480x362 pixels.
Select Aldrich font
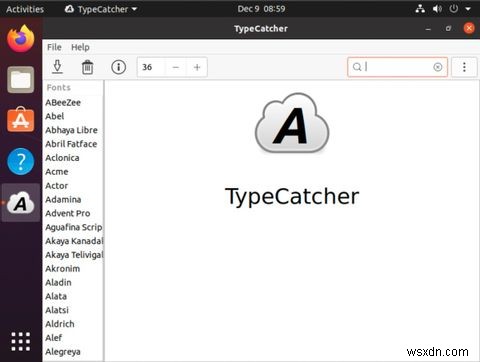73,324
